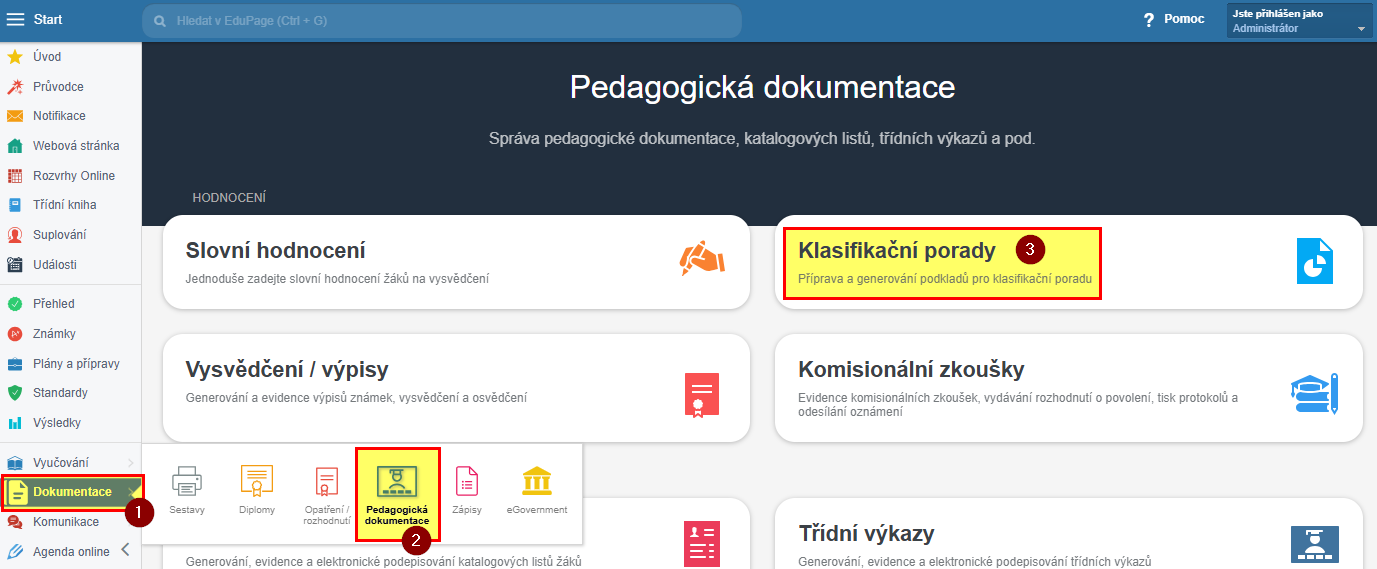
Task: Click the Komunikace chat bubbles icon
Action: [x=15, y=522]
